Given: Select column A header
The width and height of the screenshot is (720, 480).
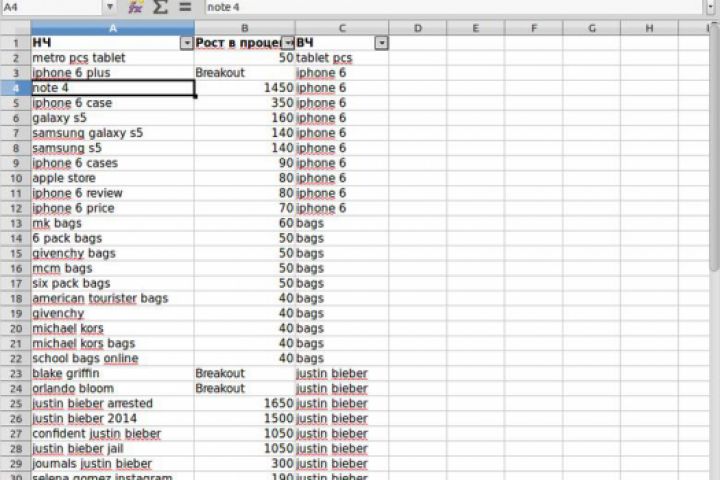Looking at the screenshot, I should coord(112,28).
